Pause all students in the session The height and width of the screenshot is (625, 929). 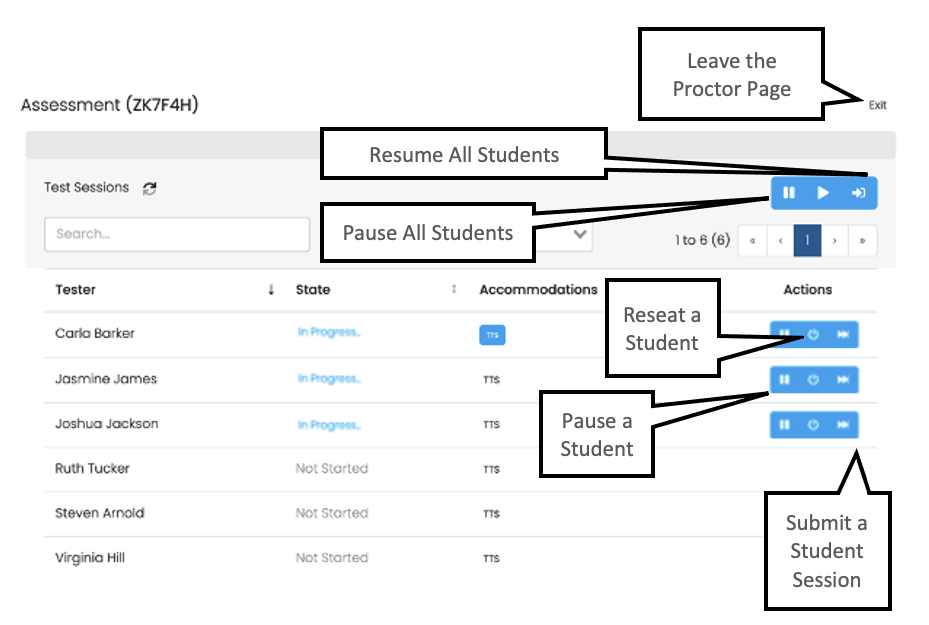click(x=789, y=193)
